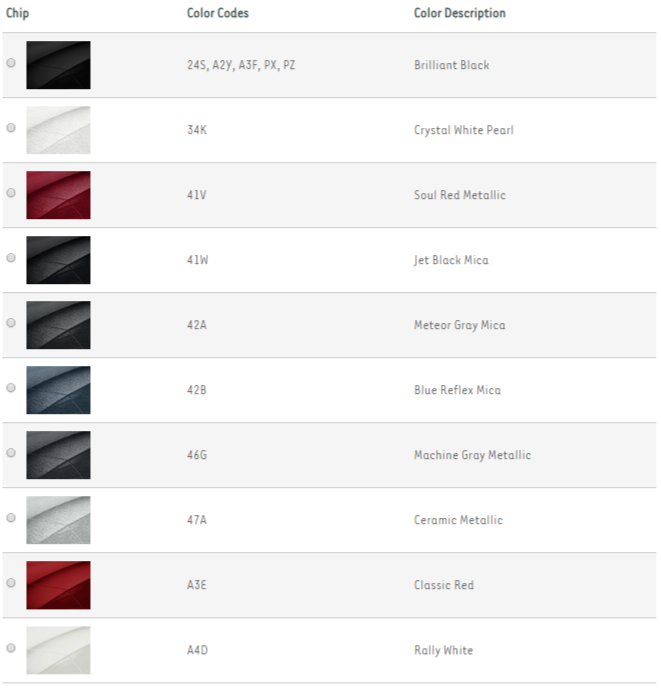The width and height of the screenshot is (661, 689).
Task: Click the Crystal White Pearl paint chip
Action: 58,130
